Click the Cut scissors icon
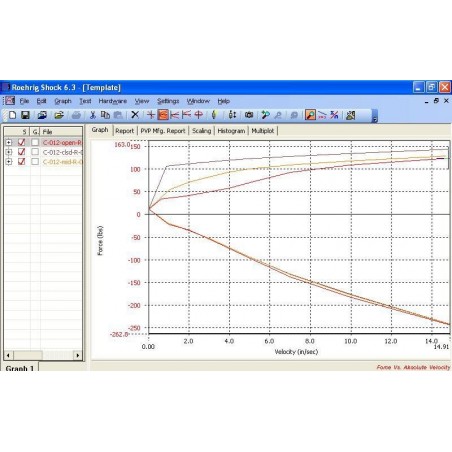Screen dimensions: 452x452 (x=93, y=115)
